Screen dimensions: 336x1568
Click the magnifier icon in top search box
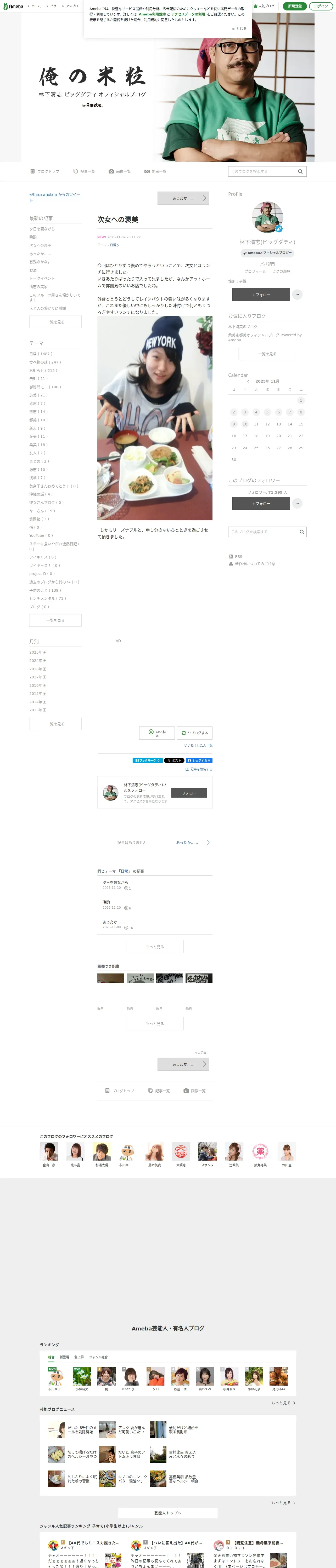click(300, 172)
